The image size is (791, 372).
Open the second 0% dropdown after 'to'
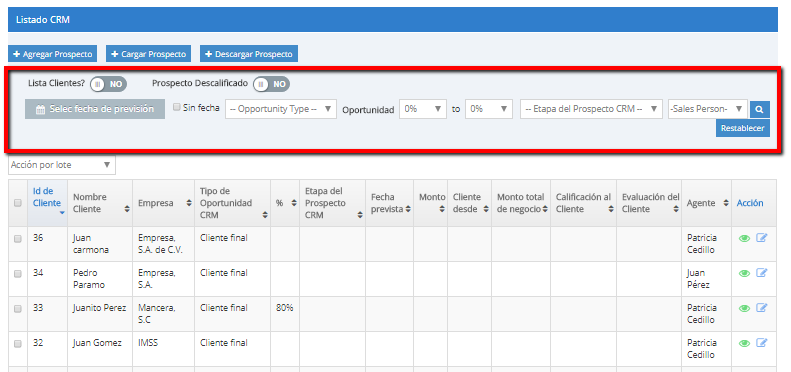coord(489,109)
